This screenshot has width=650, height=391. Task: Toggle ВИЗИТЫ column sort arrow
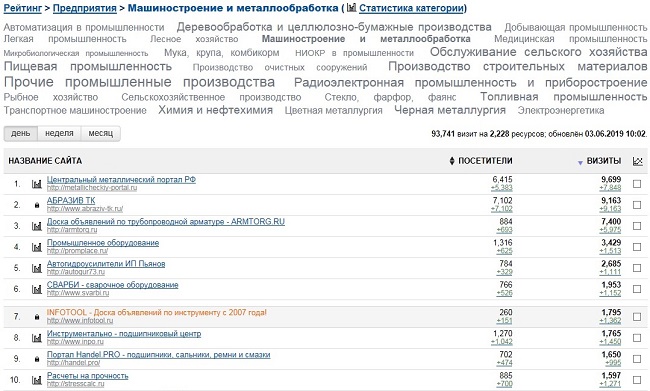point(580,163)
